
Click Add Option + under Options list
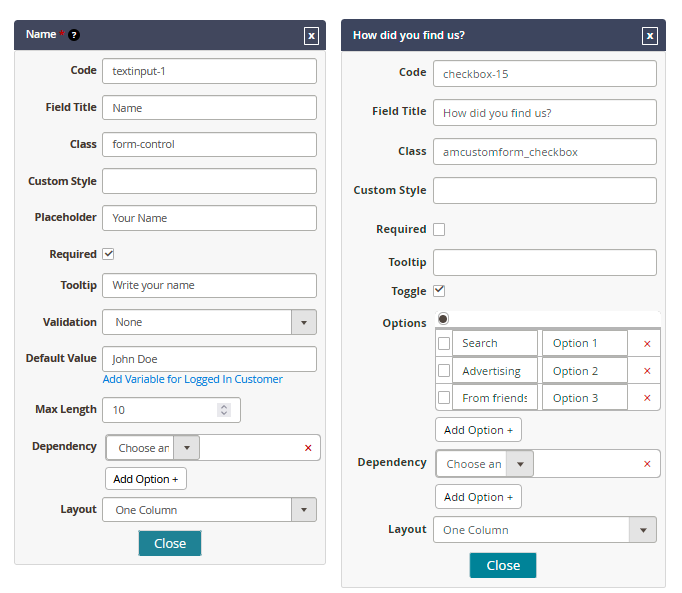[478, 430]
